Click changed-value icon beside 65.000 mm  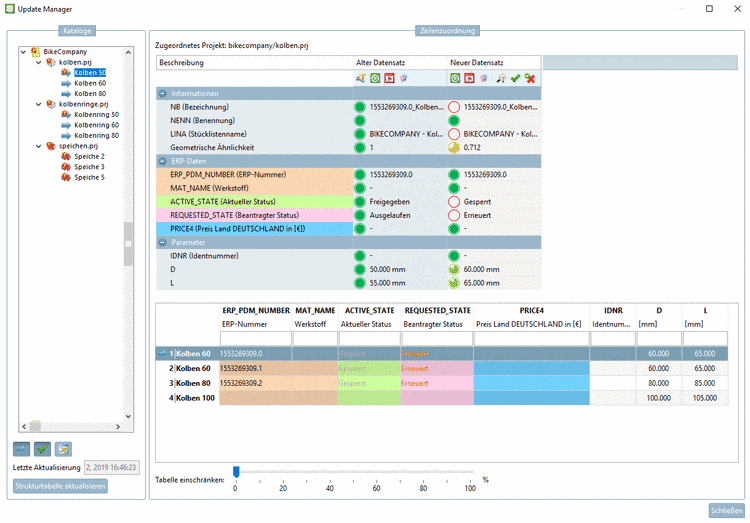[x=454, y=283]
